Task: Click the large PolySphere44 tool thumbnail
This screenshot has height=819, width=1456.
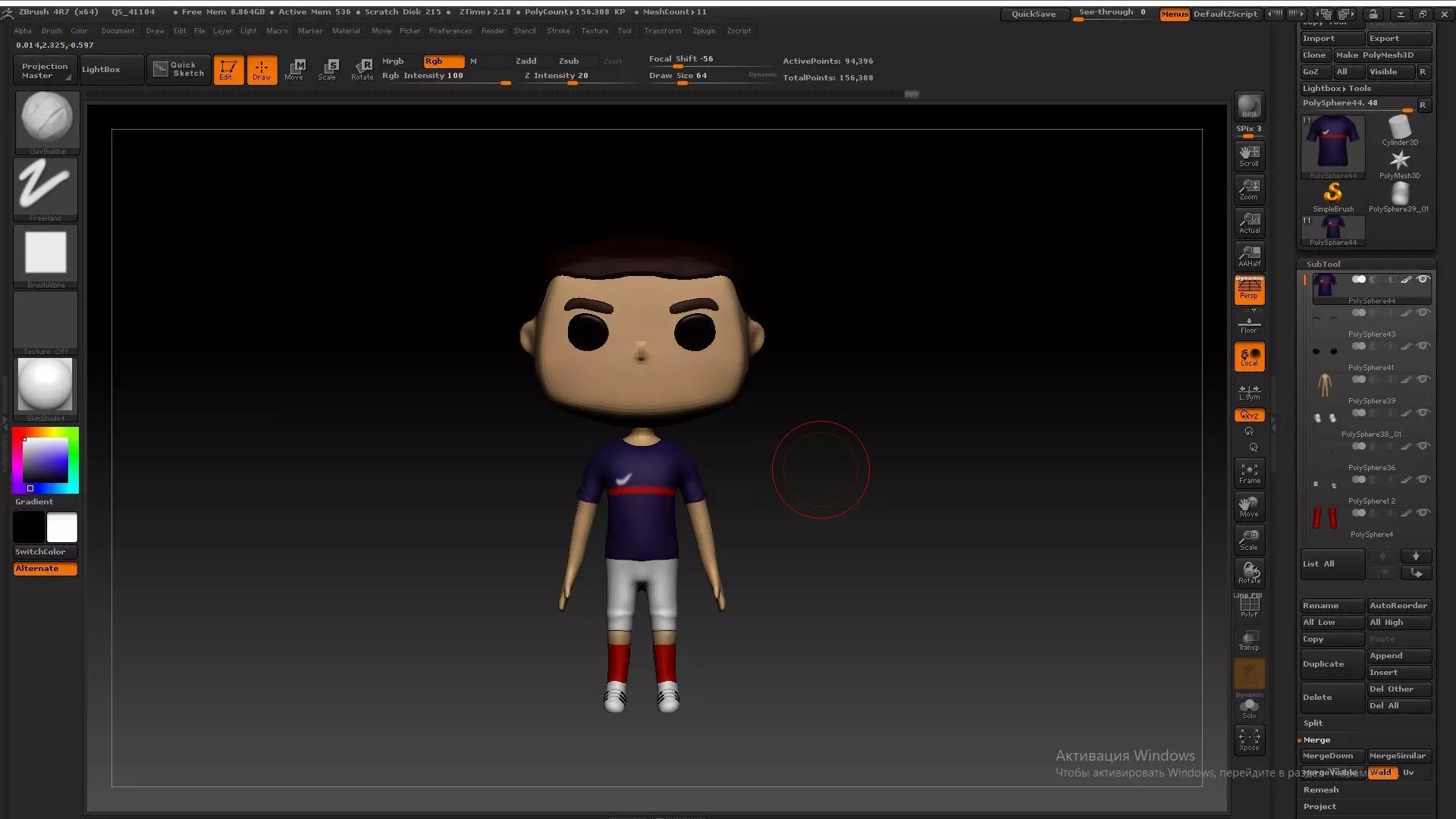Action: point(1332,146)
